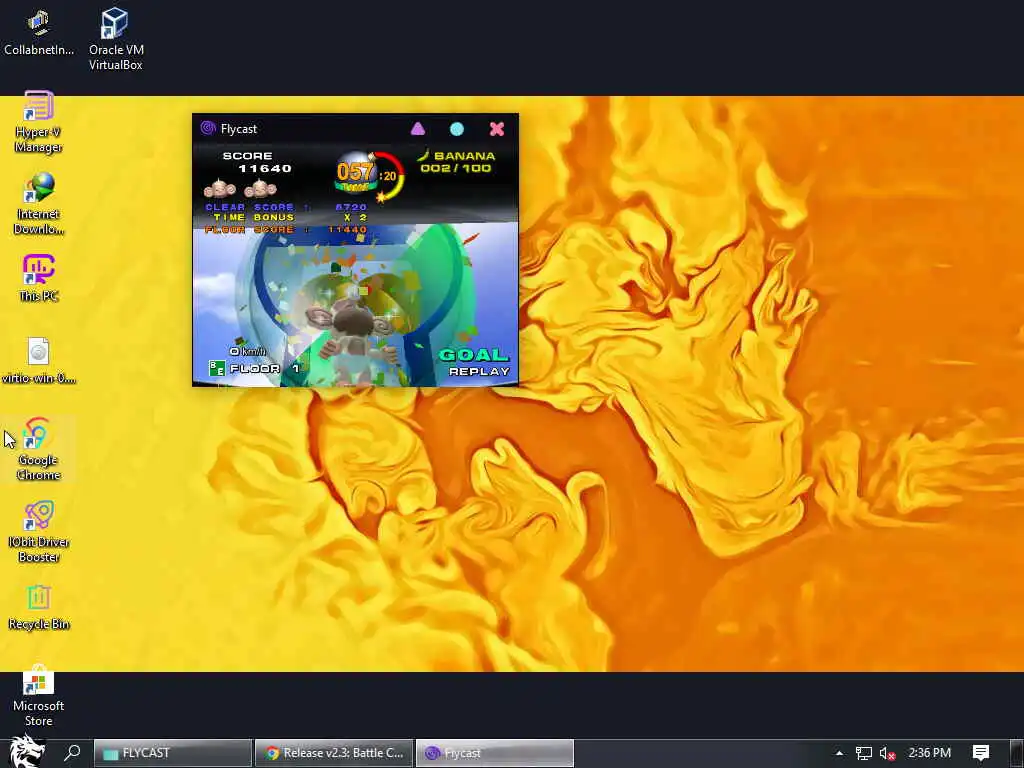Select the This PC desktop icon
The width and height of the screenshot is (1024, 768).
[39, 278]
